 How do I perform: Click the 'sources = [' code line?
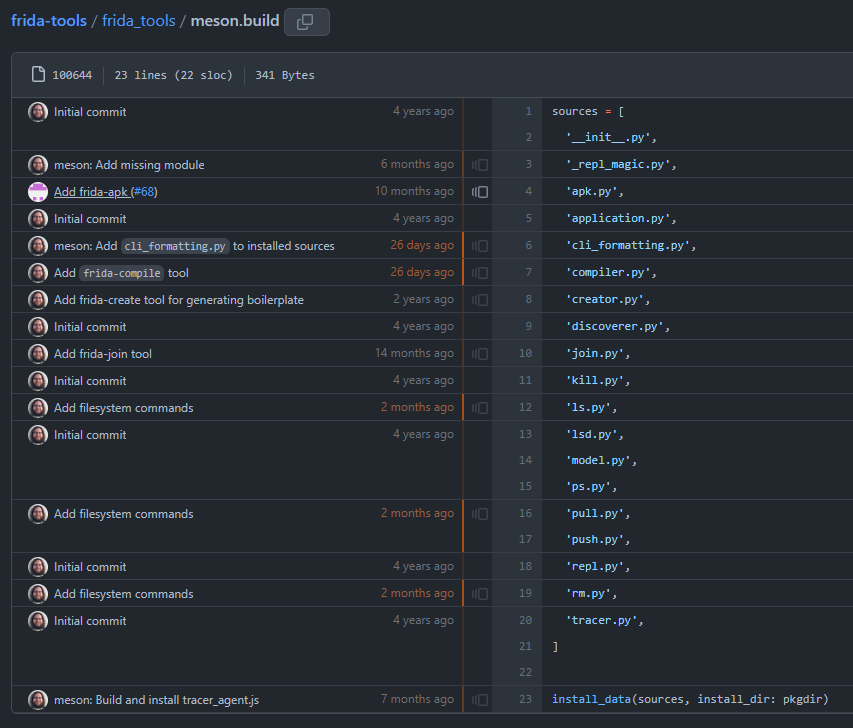(x=588, y=111)
